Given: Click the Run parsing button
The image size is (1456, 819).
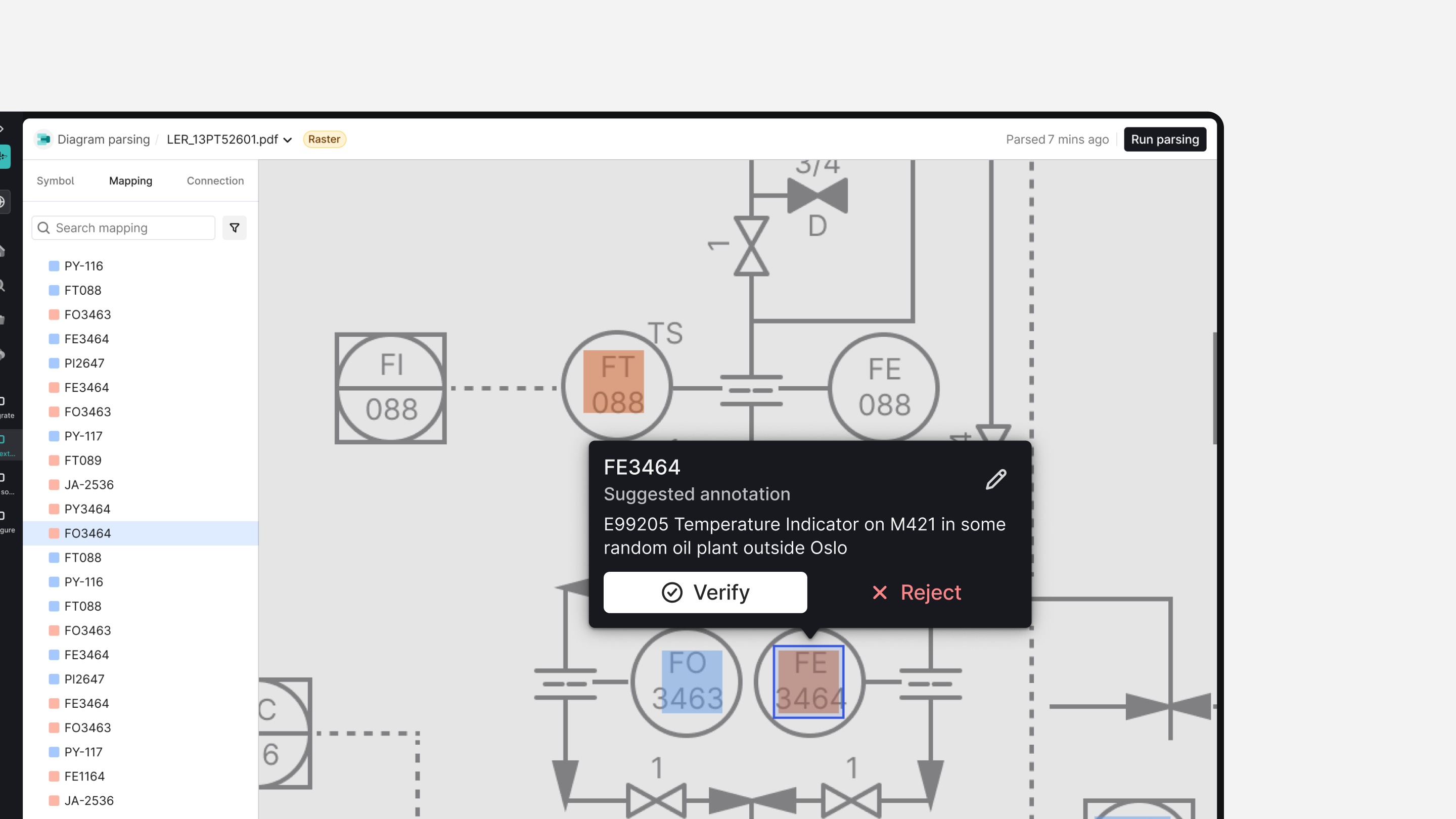Looking at the screenshot, I should click(x=1164, y=139).
